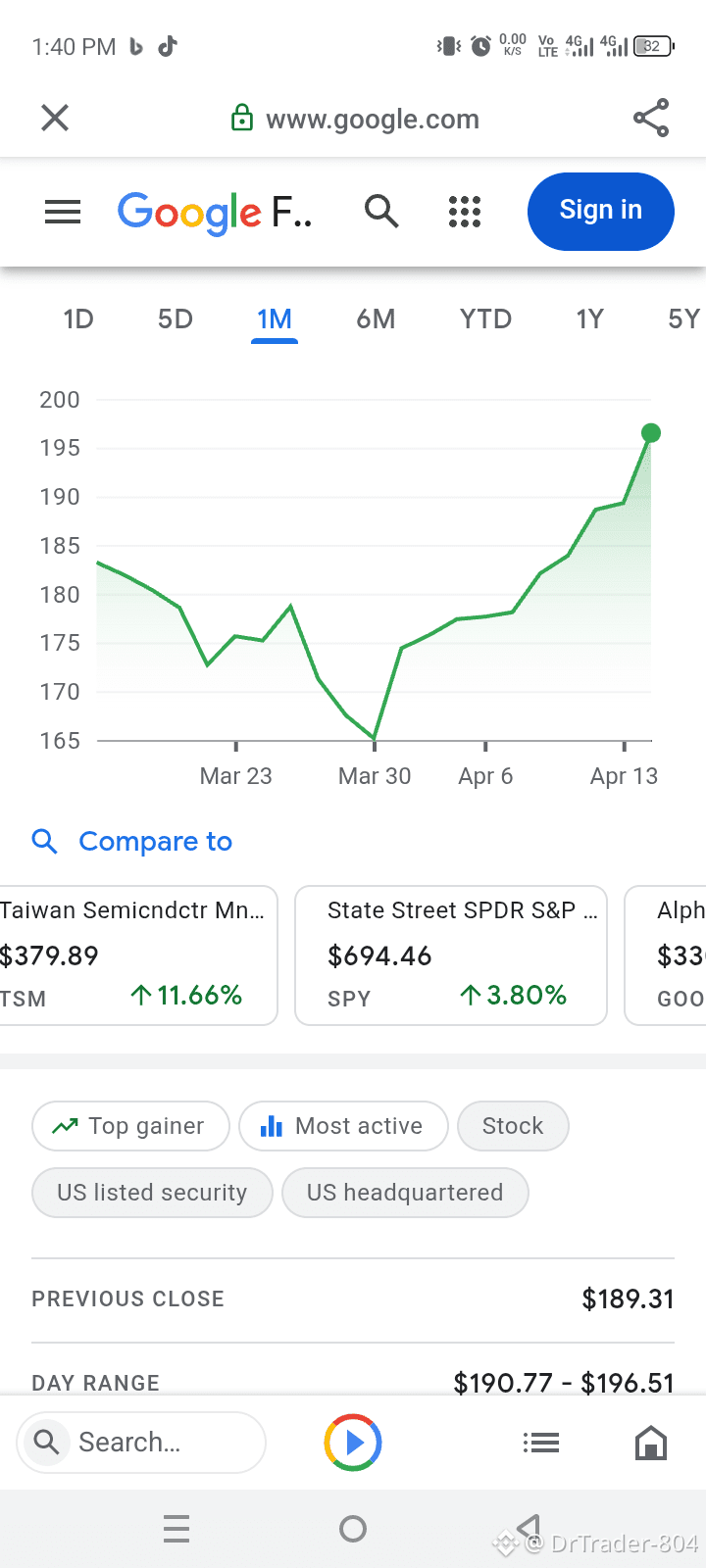
Task: Tap the Google Finance search magnifier icon
Action: tap(381, 211)
